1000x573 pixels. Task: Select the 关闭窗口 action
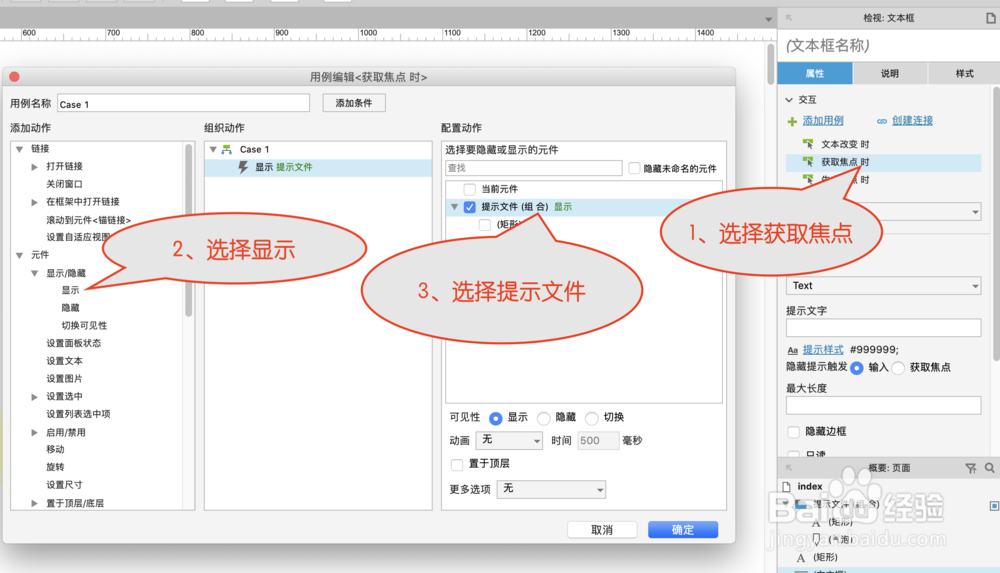coord(64,184)
